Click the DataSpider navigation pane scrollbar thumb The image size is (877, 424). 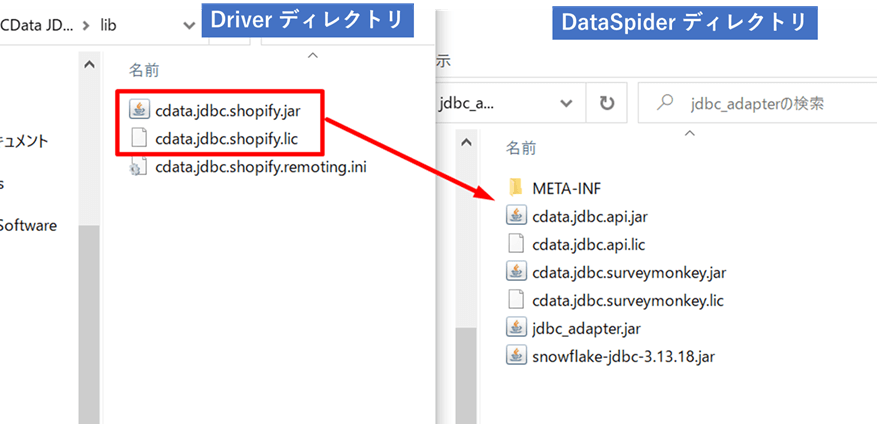(465, 375)
